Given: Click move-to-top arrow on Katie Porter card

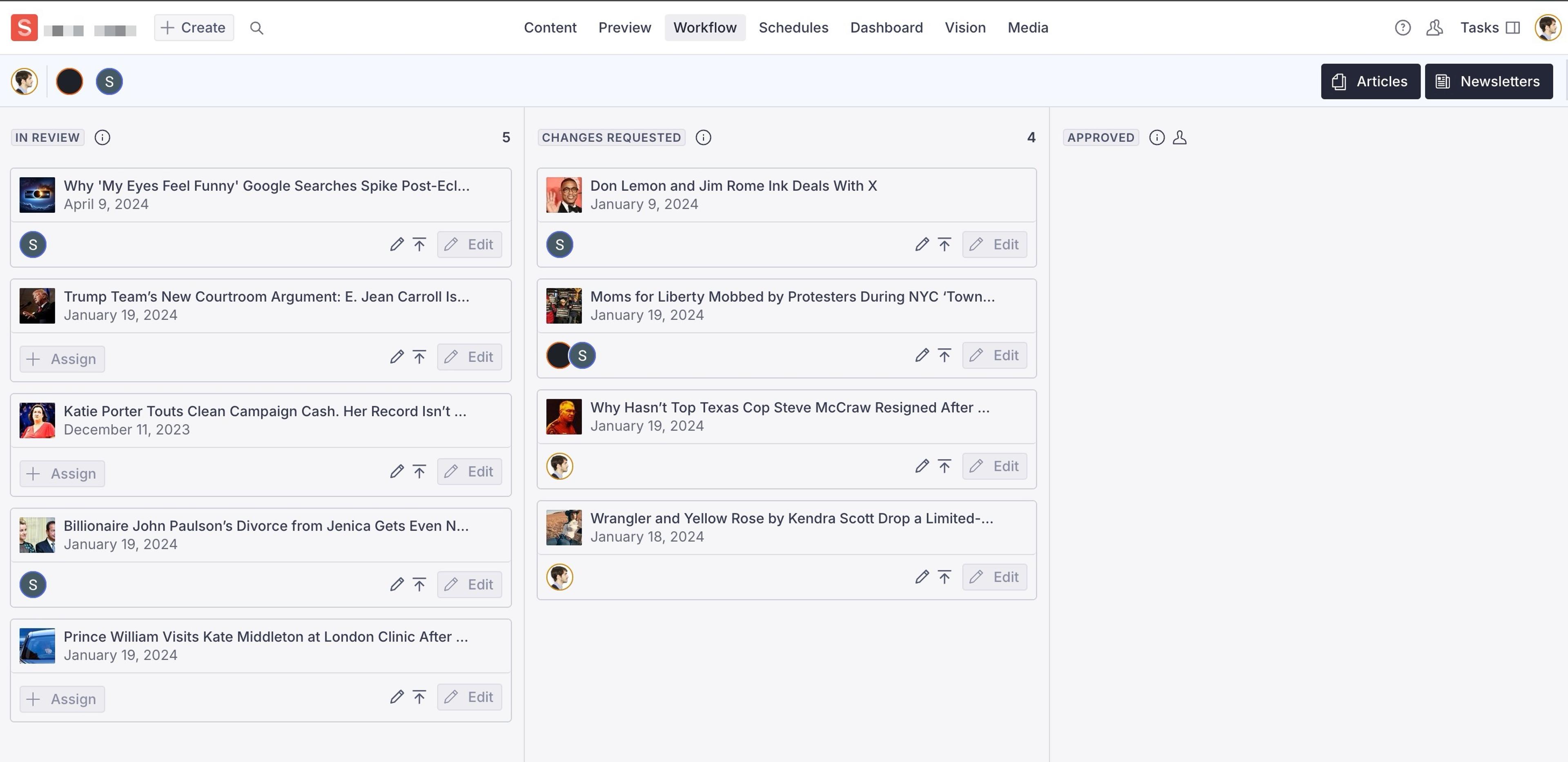Looking at the screenshot, I should (419, 472).
